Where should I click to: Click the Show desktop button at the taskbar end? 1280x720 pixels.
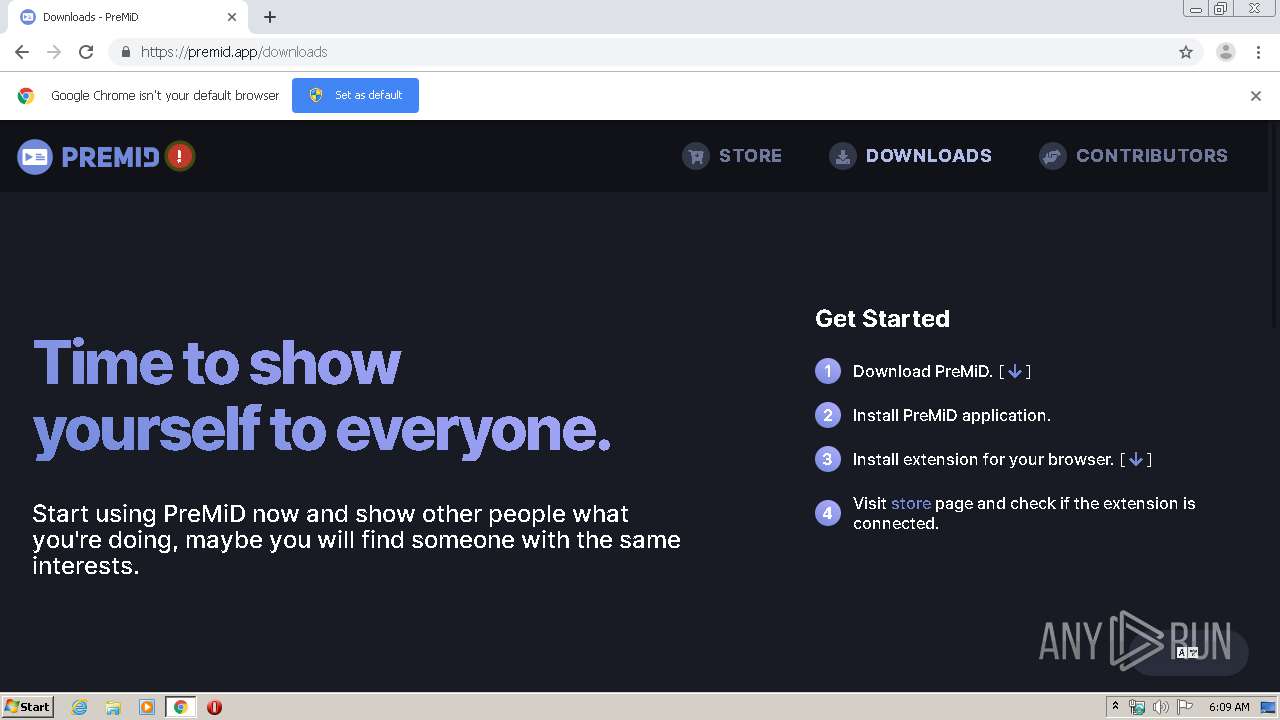click(1269, 707)
